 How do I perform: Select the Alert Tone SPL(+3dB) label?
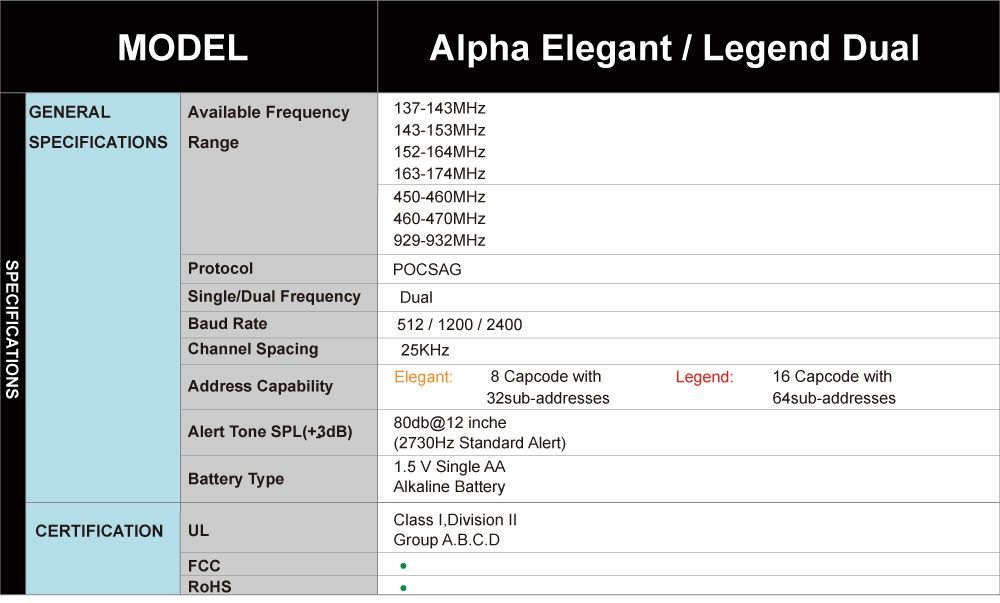(x=270, y=432)
